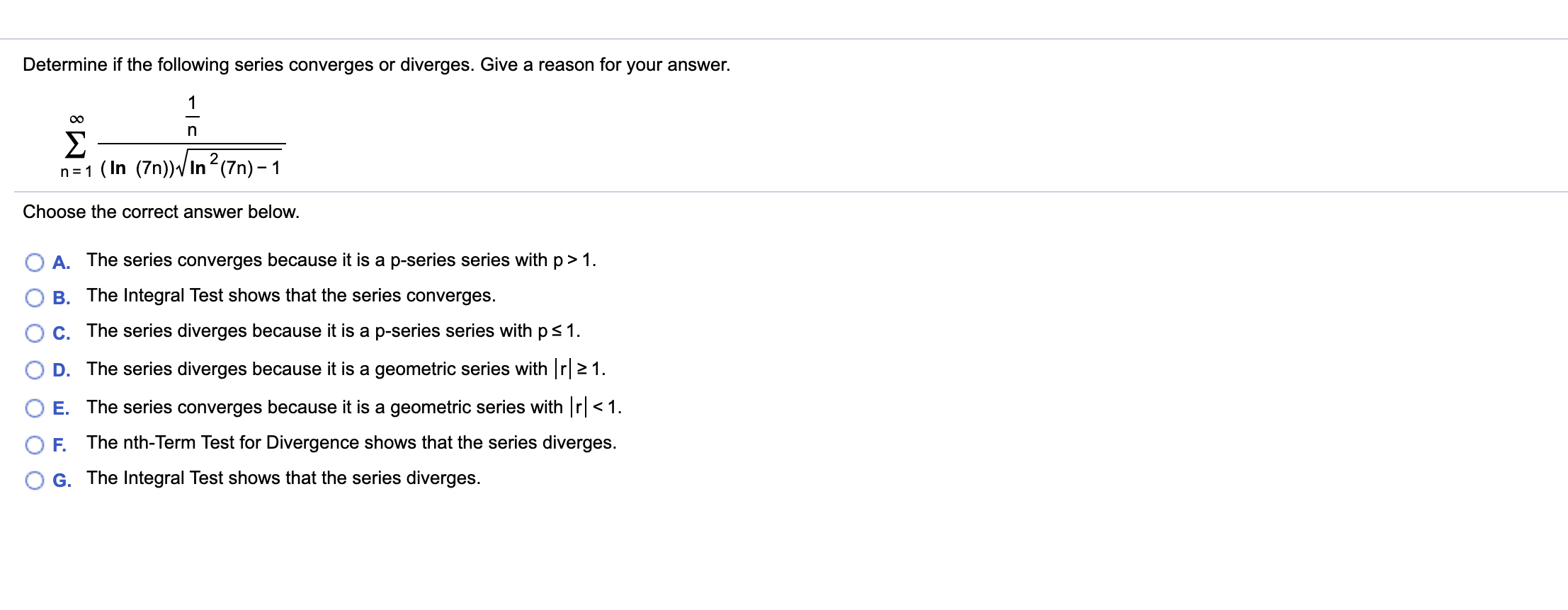This screenshot has width=1568, height=610.
Task: Click the letter A answer label
Action: pos(62,263)
